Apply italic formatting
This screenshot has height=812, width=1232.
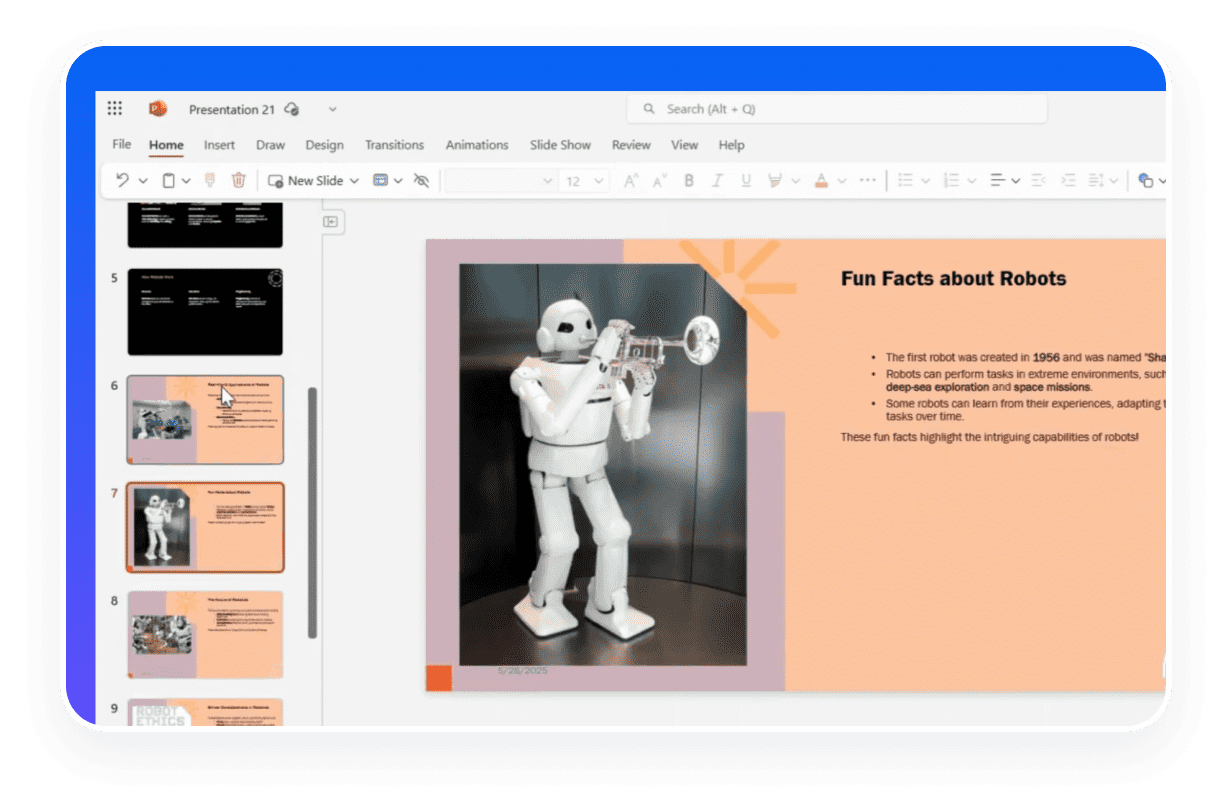point(717,181)
